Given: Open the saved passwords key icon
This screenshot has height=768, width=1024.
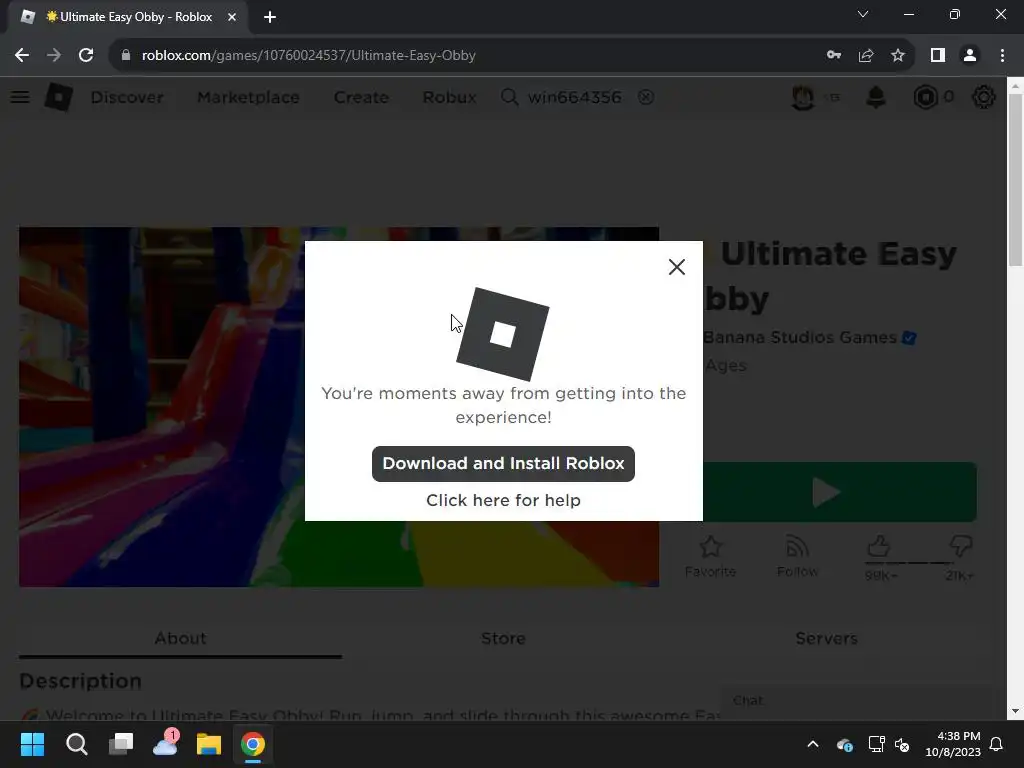Looking at the screenshot, I should [x=834, y=56].
